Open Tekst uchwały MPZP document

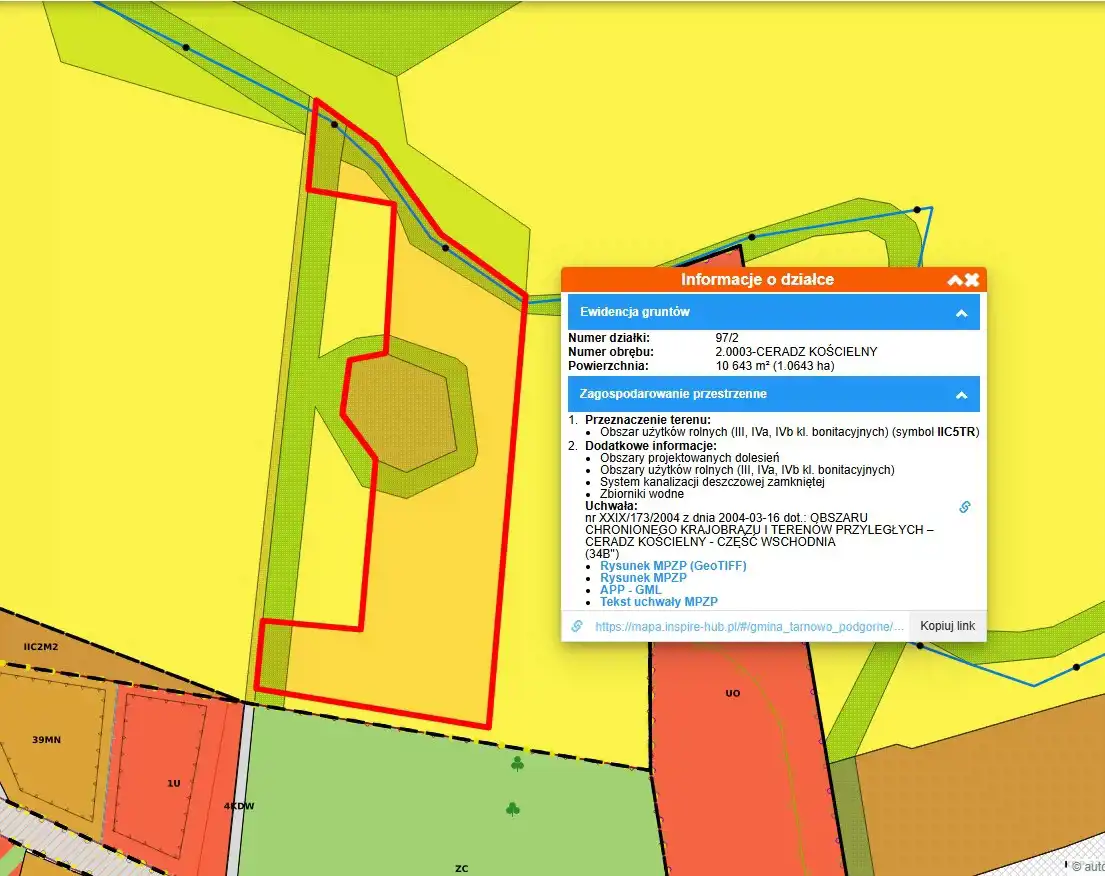(x=658, y=602)
